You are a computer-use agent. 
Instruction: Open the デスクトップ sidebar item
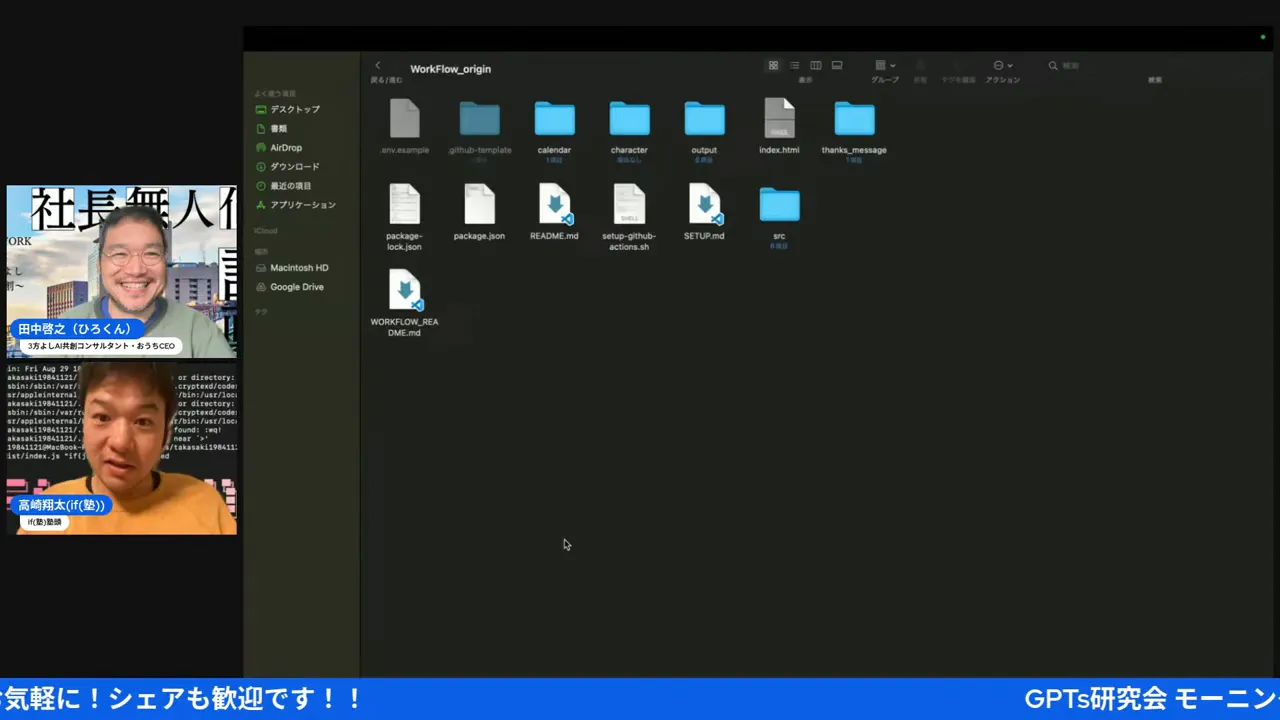tap(291, 109)
